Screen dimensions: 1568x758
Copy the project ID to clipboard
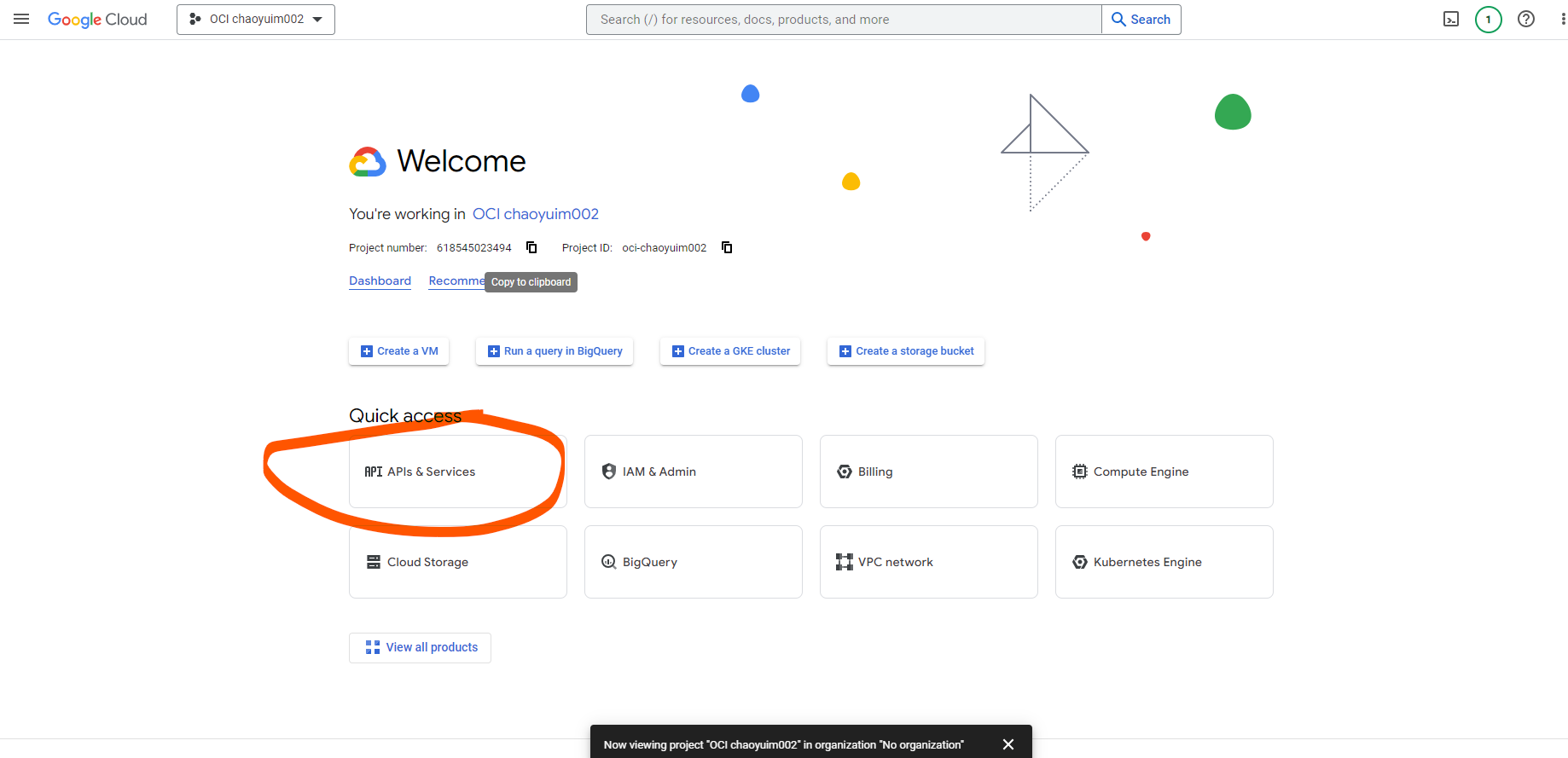pyautogui.click(x=727, y=247)
